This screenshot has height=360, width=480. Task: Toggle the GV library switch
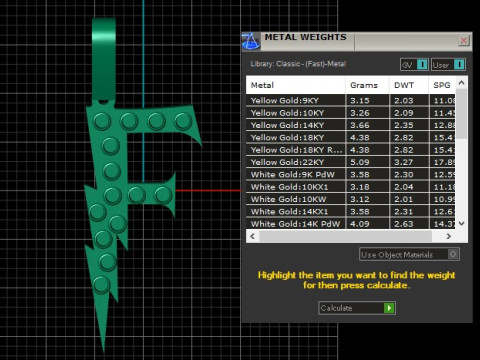[414, 65]
